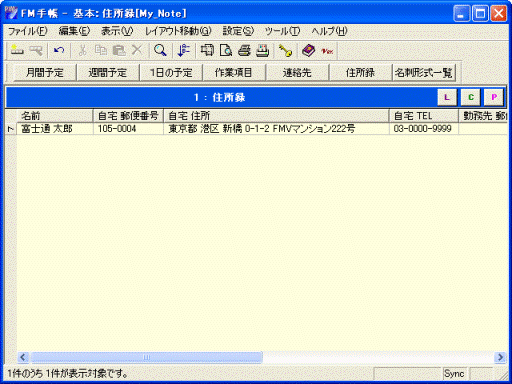Open the レイアウト移動(G) menu
The image size is (512, 384).
(x=178, y=31)
